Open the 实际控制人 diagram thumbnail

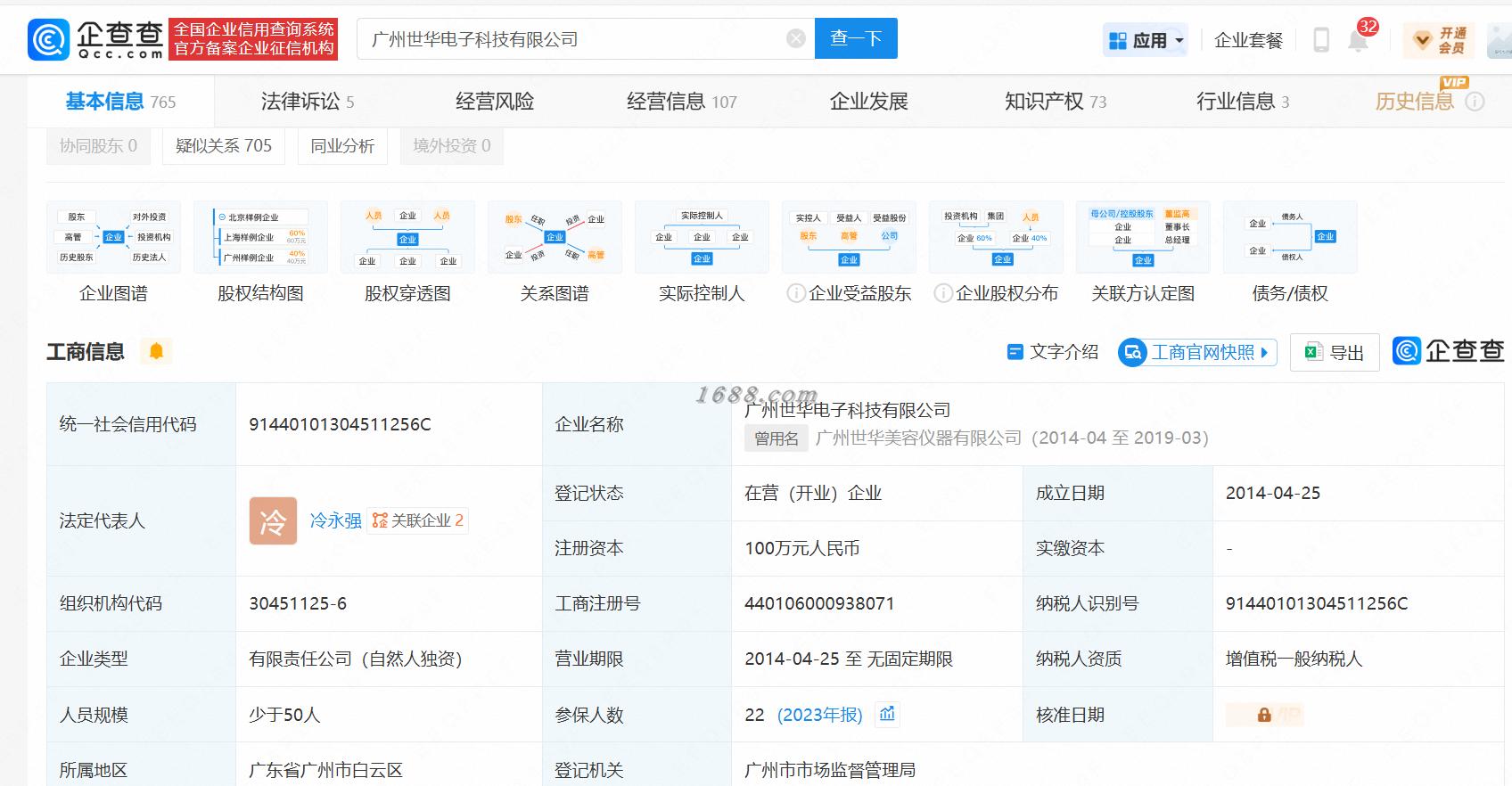pos(702,237)
